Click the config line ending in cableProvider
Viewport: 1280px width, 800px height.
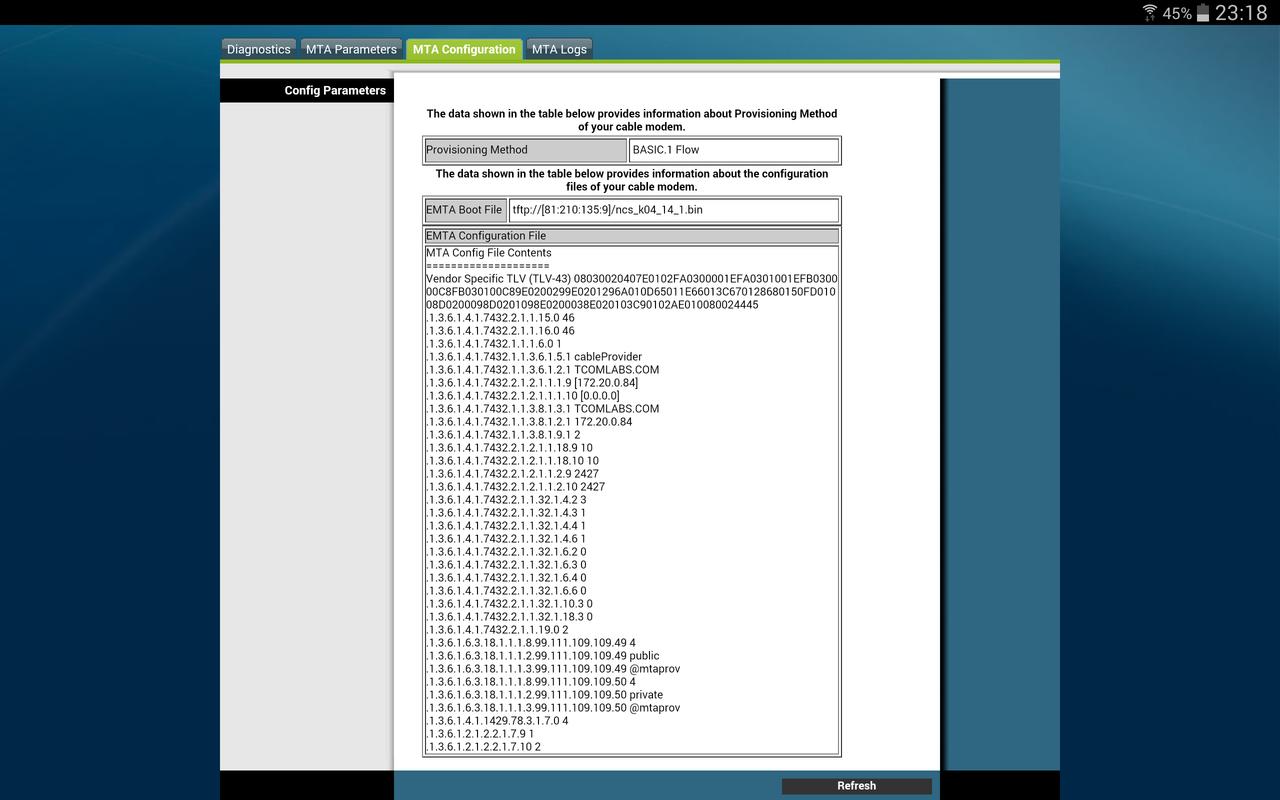534,357
